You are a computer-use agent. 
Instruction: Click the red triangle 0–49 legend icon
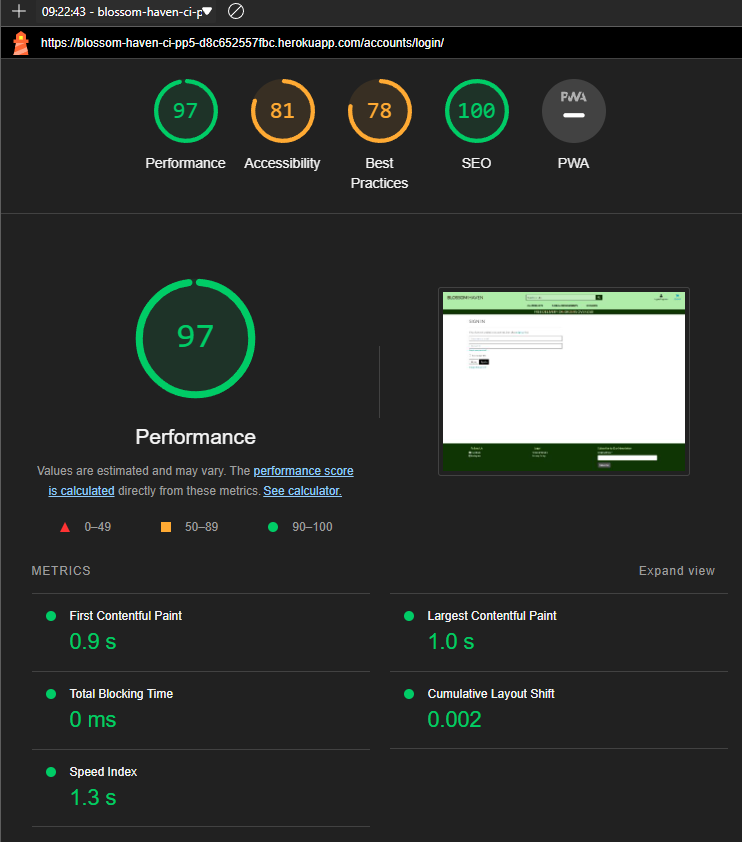coord(65,527)
